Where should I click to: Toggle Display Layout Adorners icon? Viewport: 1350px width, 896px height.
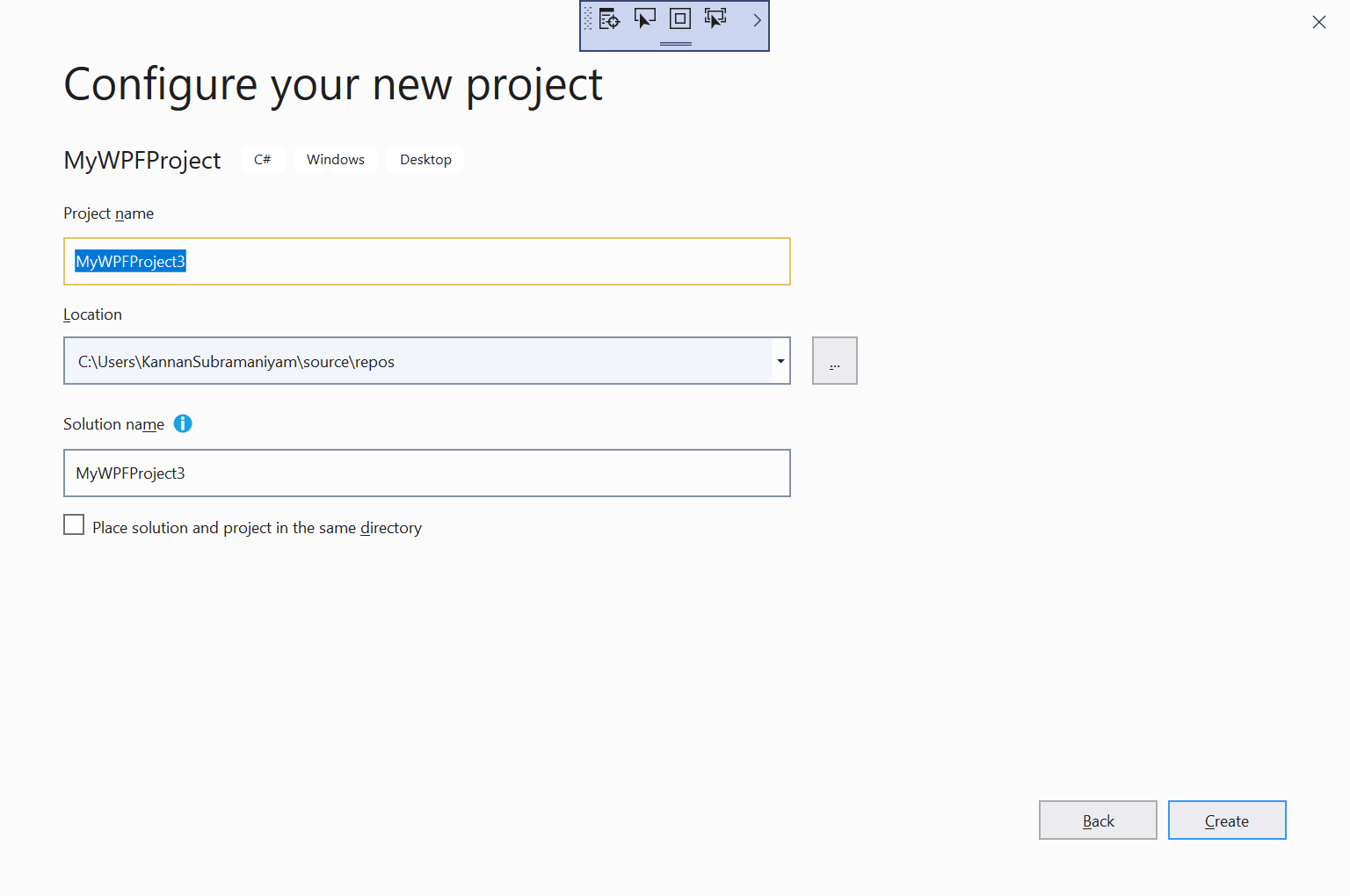tap(680, 18)
